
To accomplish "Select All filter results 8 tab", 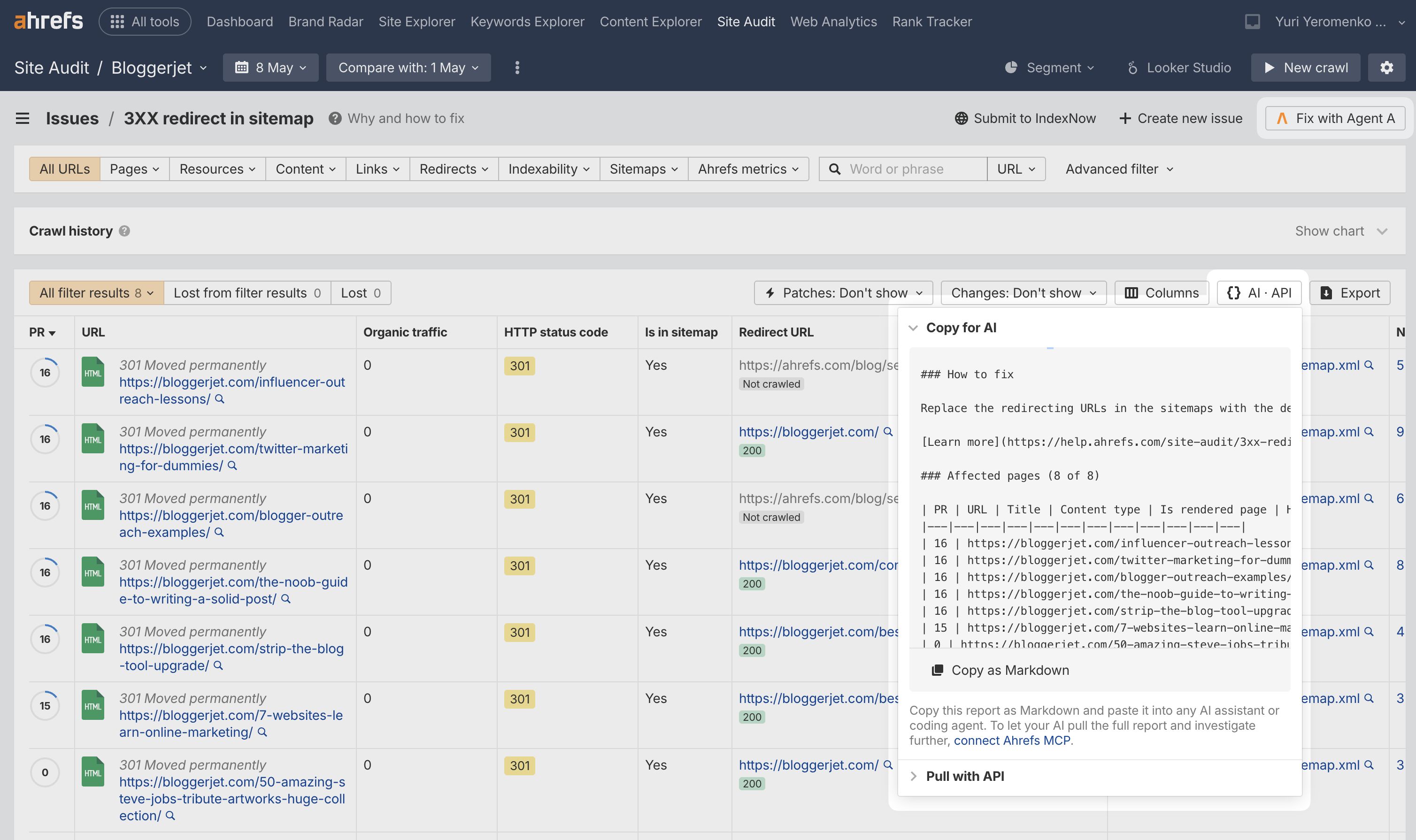I will point(96,293).
